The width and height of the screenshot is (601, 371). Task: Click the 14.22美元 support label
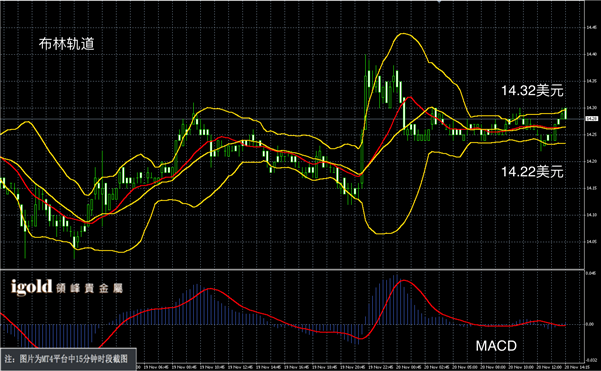[532, 171]
